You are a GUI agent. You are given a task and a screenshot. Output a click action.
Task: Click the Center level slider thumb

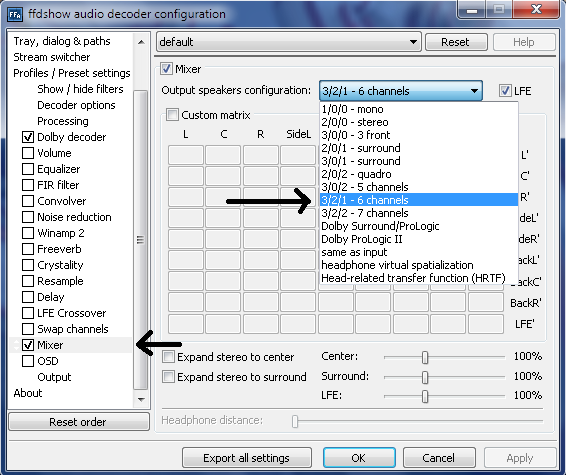(x=425, y=357)
